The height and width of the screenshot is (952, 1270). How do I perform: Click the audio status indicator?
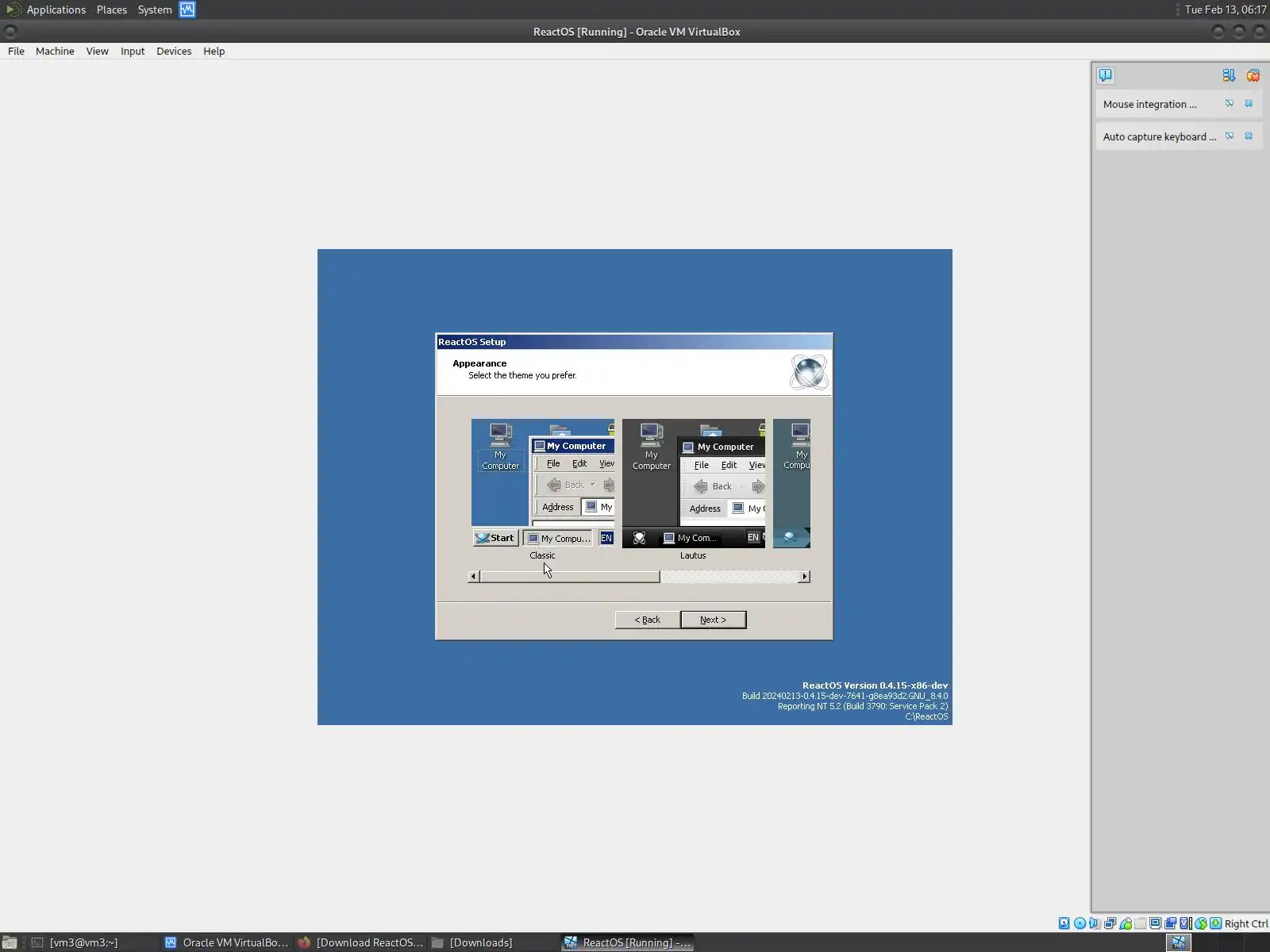pyautogui.click(x=1095, y=923)
